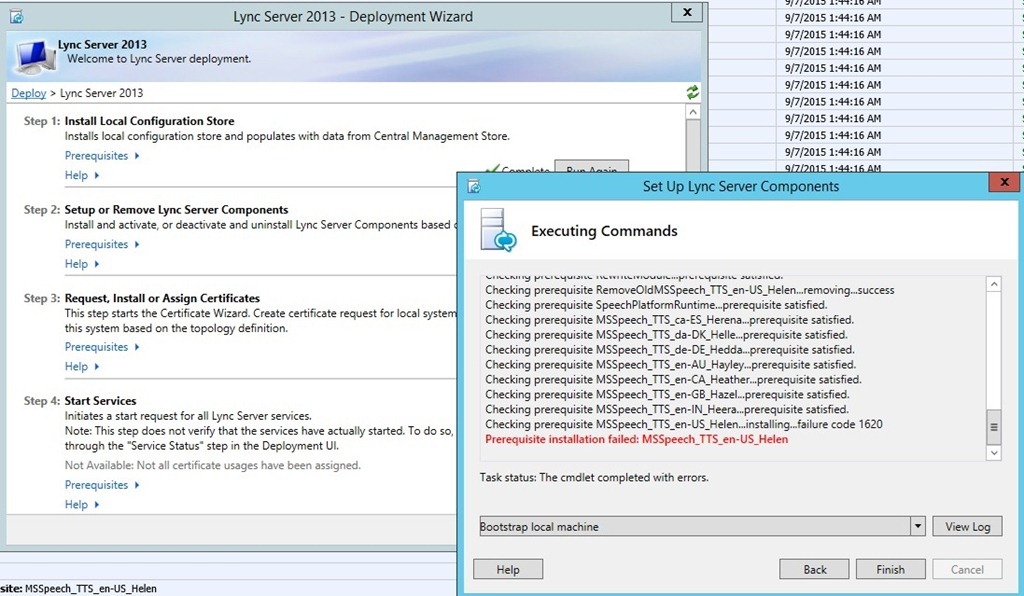This screenshot has width=1024, height=596.
Task: Click the Executing Commands server icon
Action: pyautogui.click(x=498, y=230)
